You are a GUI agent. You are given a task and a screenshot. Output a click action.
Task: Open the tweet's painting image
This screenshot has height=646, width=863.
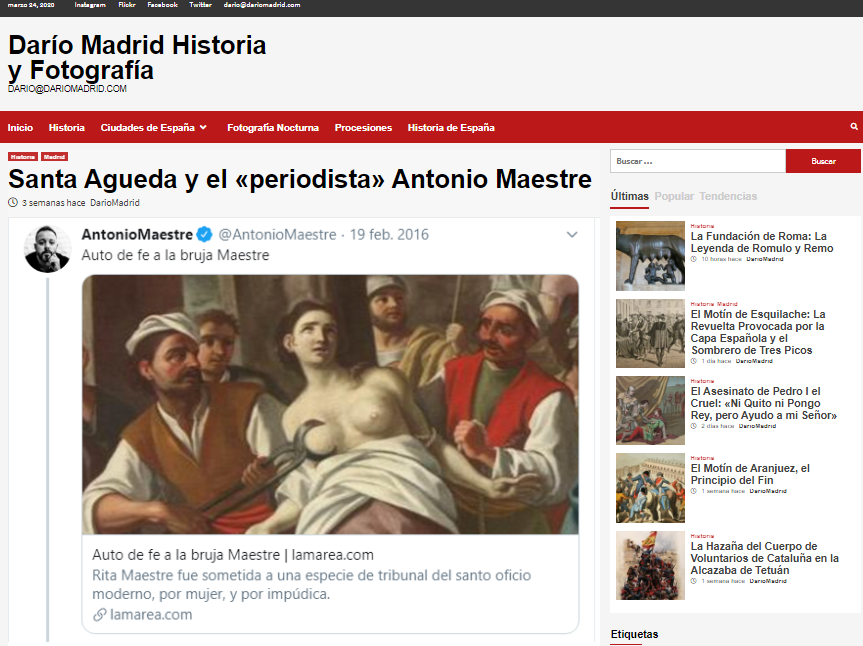point(330,404)
